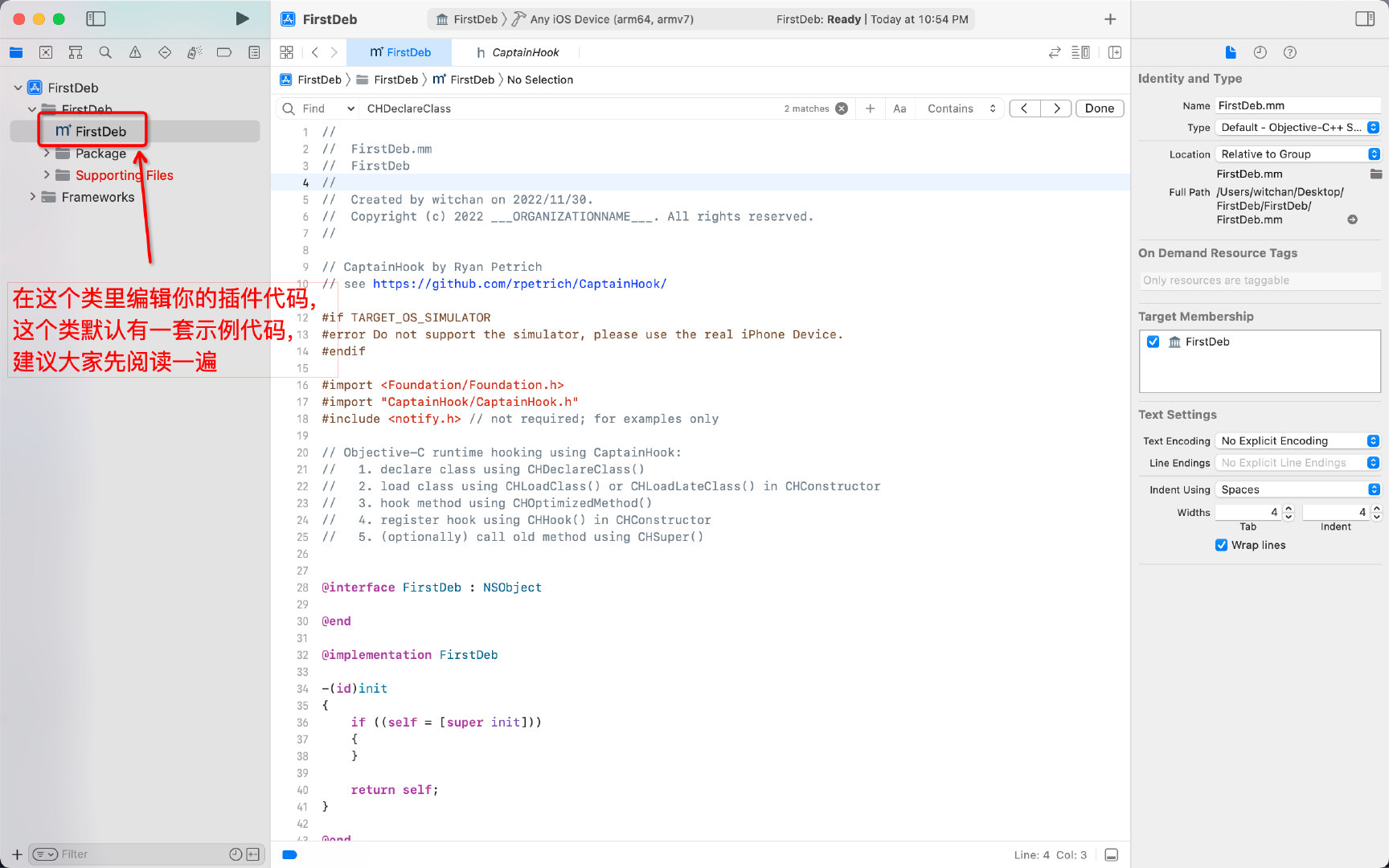Edit the Name field FirstDeb.mm
The height and width of the screenshot is (868, 1389).
click(1298, 105)
